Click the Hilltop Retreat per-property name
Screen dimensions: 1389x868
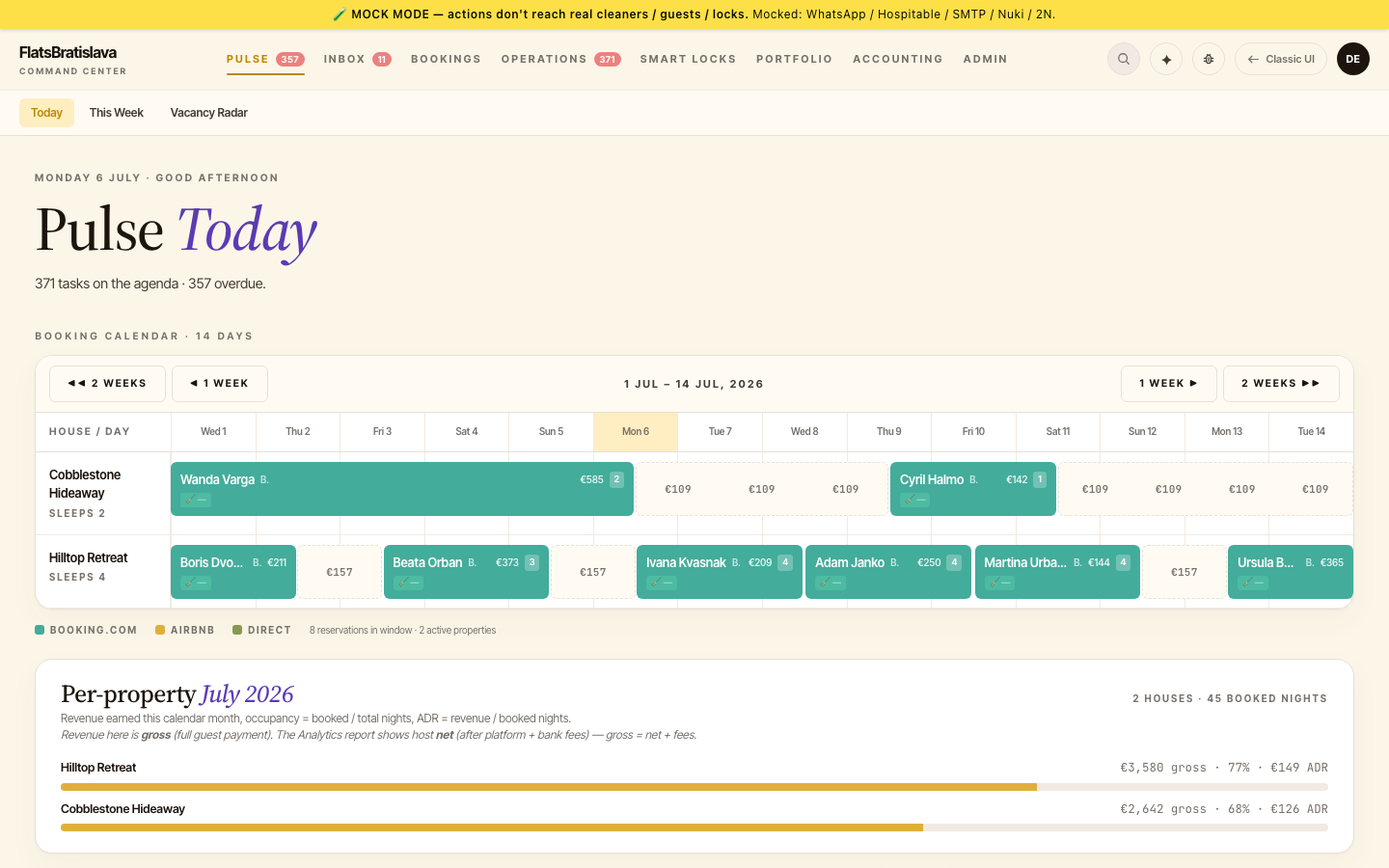pyautogui.click(x=98, y=768)
